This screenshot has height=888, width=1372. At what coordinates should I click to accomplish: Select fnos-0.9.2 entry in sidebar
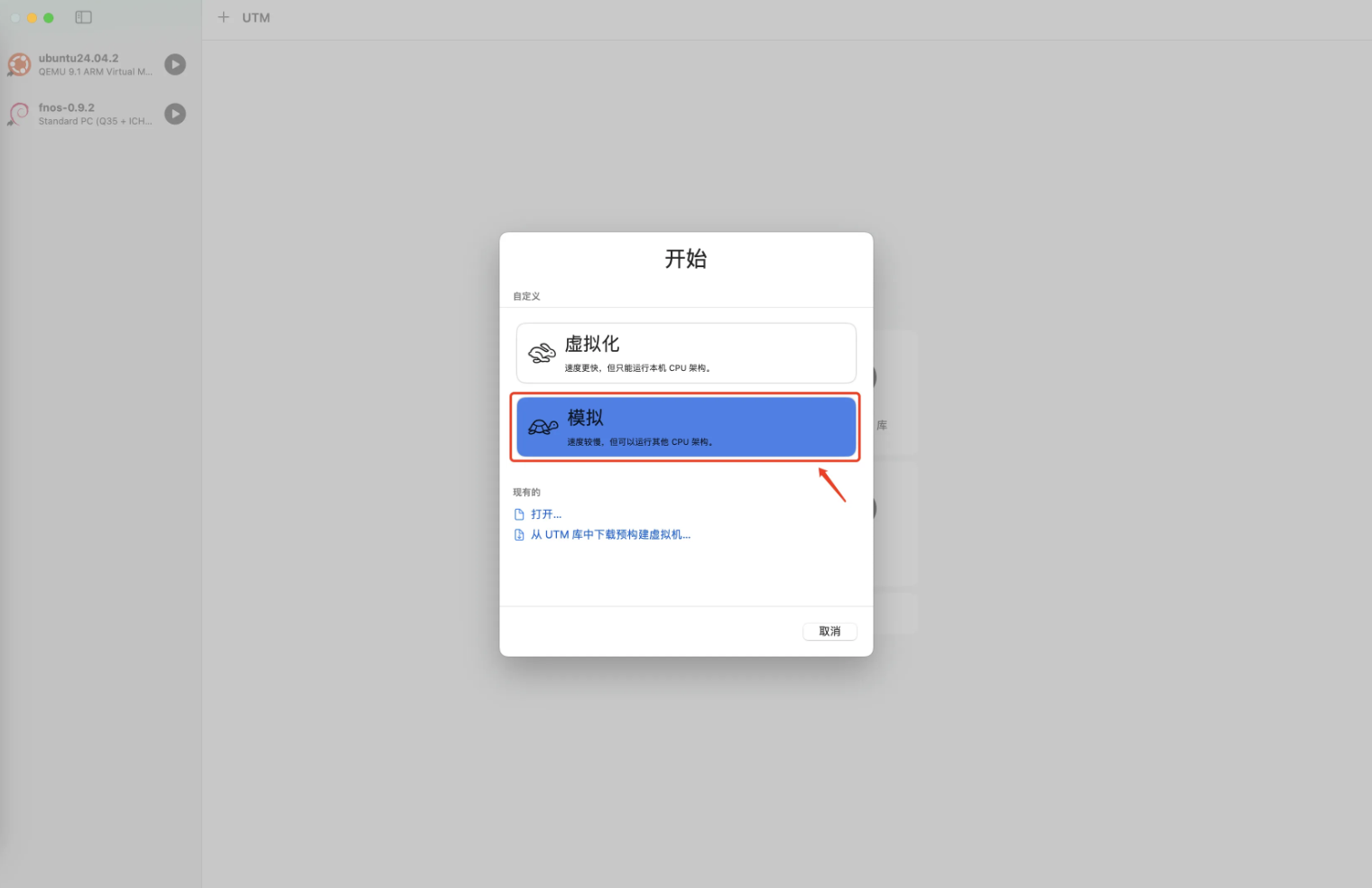pyautogui.click(x=97, y=114)
